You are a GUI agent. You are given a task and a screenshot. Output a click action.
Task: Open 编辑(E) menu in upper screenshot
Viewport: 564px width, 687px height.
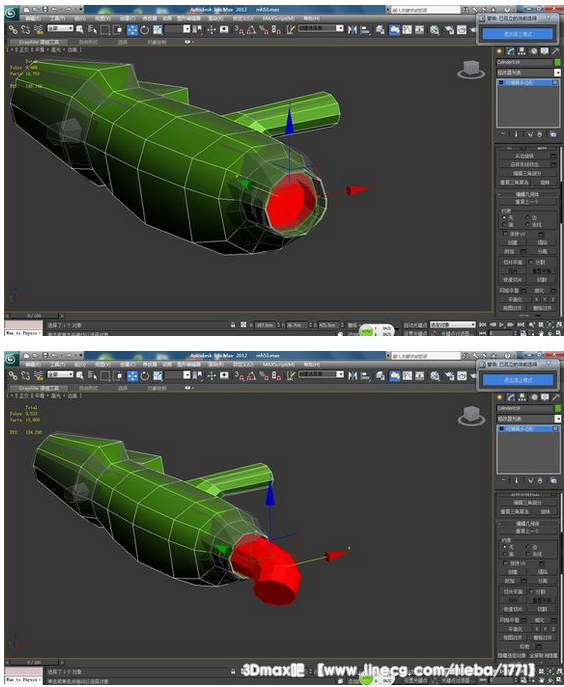32,18
